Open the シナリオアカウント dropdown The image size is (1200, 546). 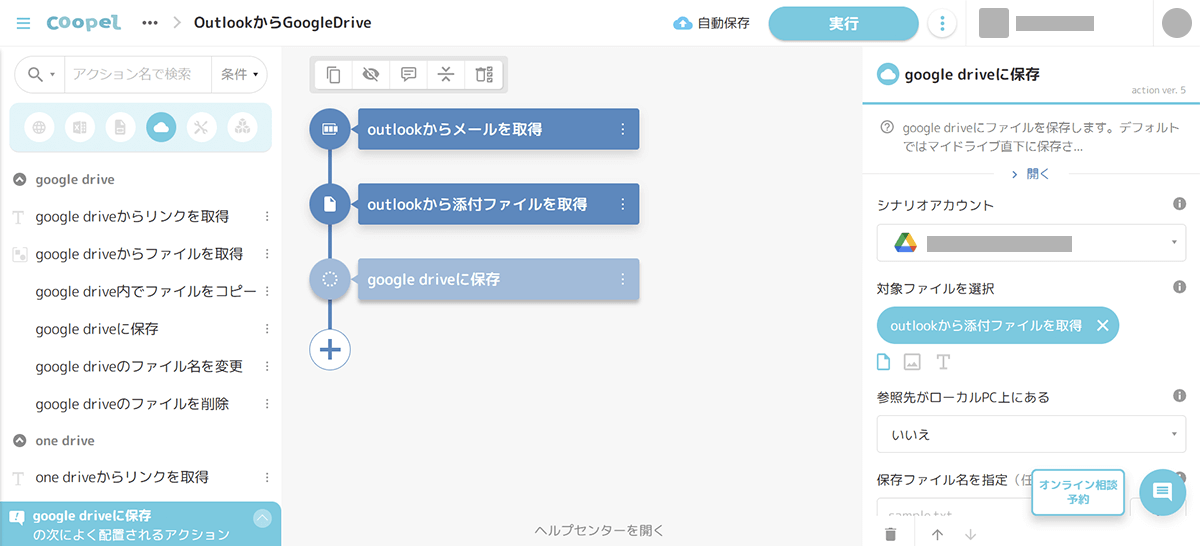pyautogui.click(x=1031, y=243)
